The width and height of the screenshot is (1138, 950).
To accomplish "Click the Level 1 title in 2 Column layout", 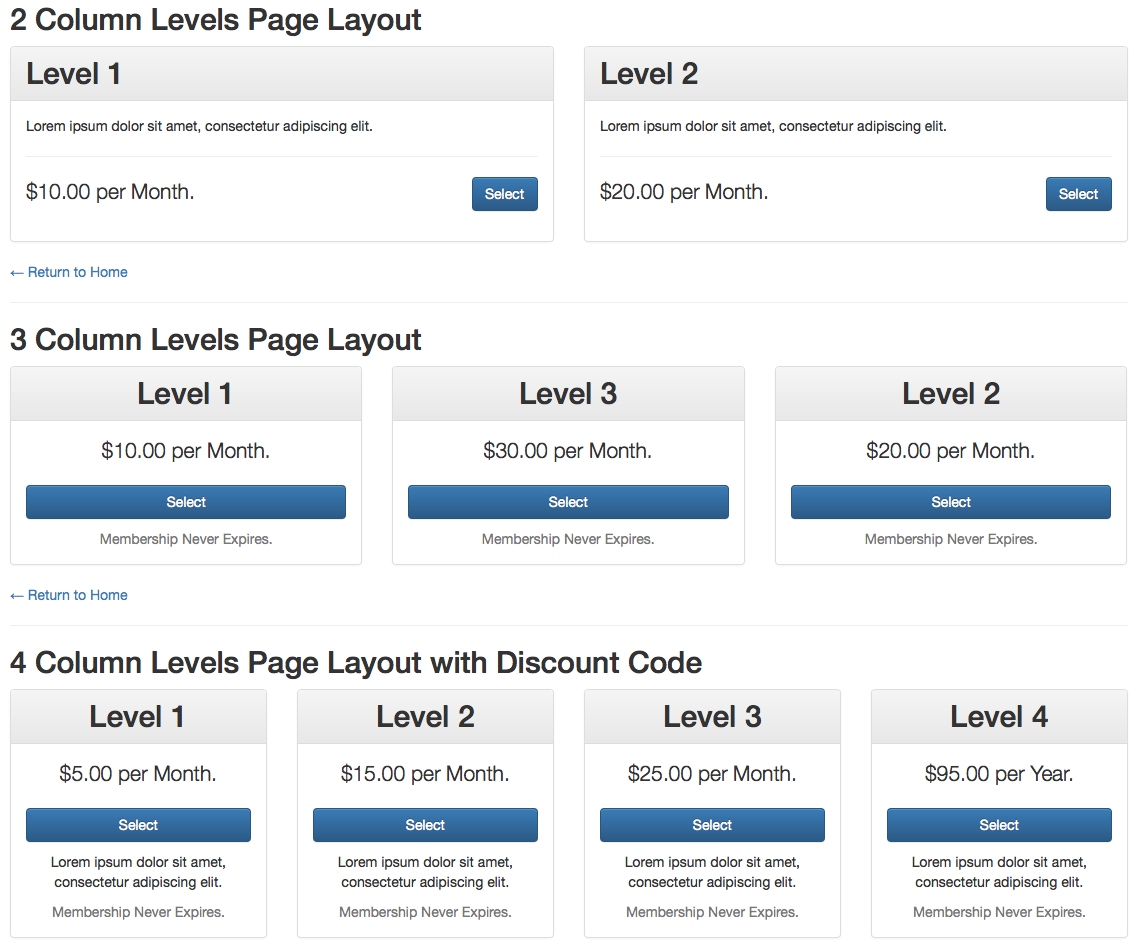I will pyautogui.click(x=73, y=74).
